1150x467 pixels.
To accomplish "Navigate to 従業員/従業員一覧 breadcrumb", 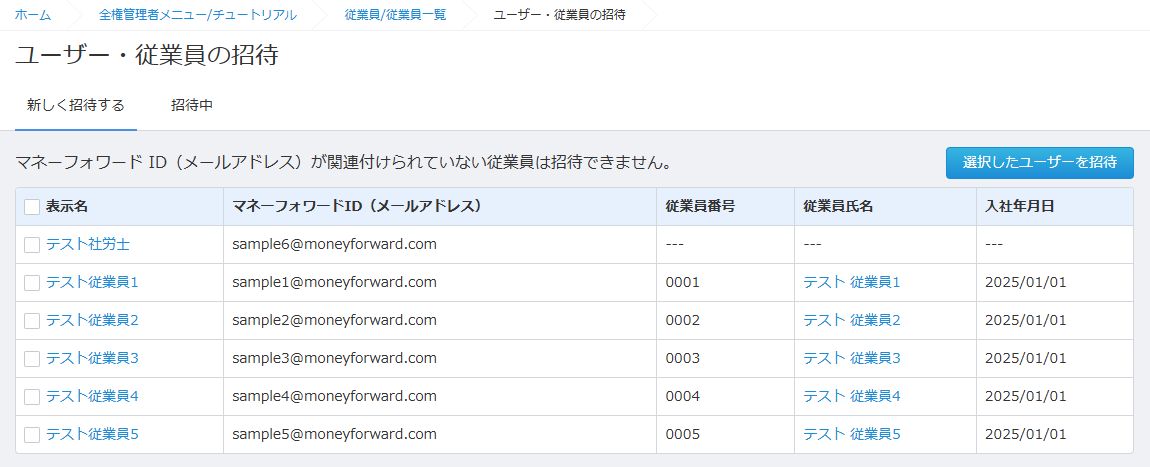I will (x=395, y=15).
